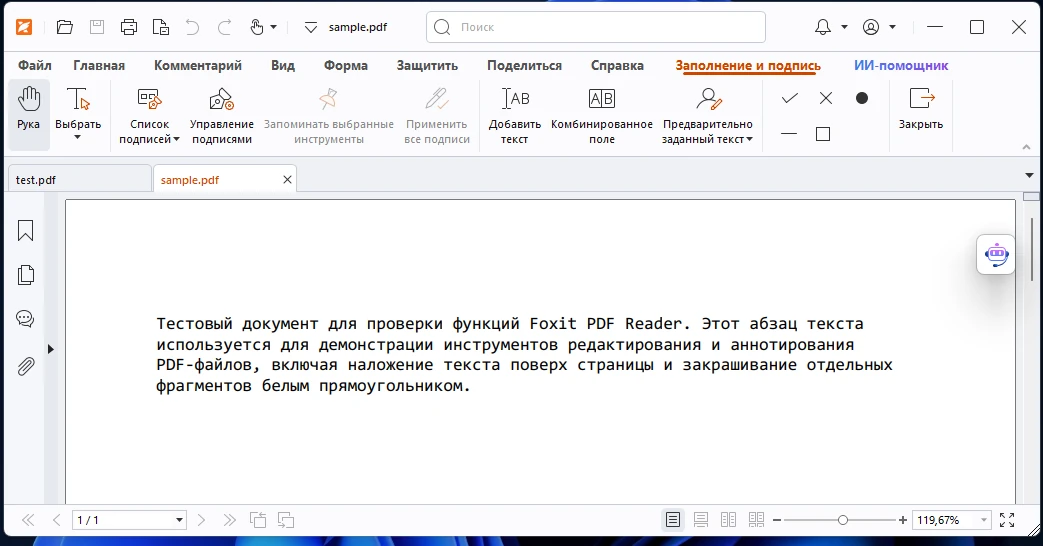Open Управление подписями
Screen dimensions: 1043x546
tap(222, 116)
